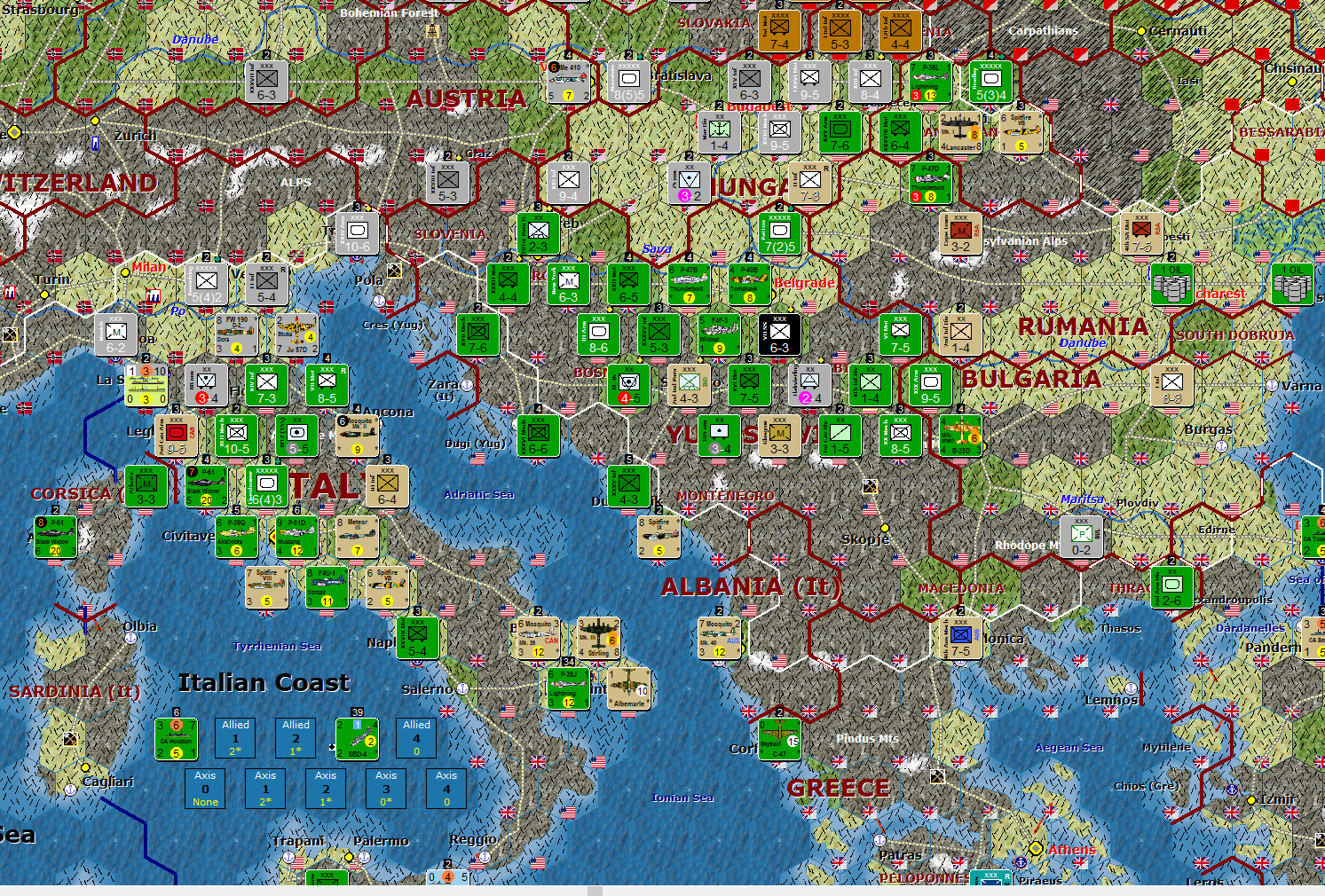The height and width of the screenshot is (896, 1325).
Task: Select the SBD-4 carrier air counter
Action: [x=357, y=739]
